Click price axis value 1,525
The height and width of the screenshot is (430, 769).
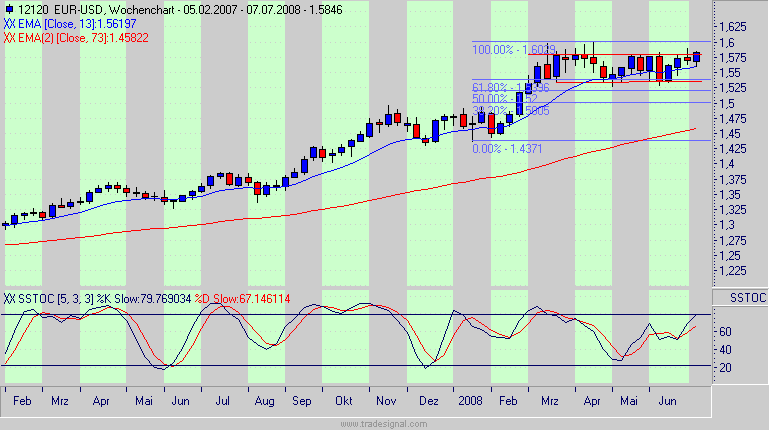click(733, 88)
